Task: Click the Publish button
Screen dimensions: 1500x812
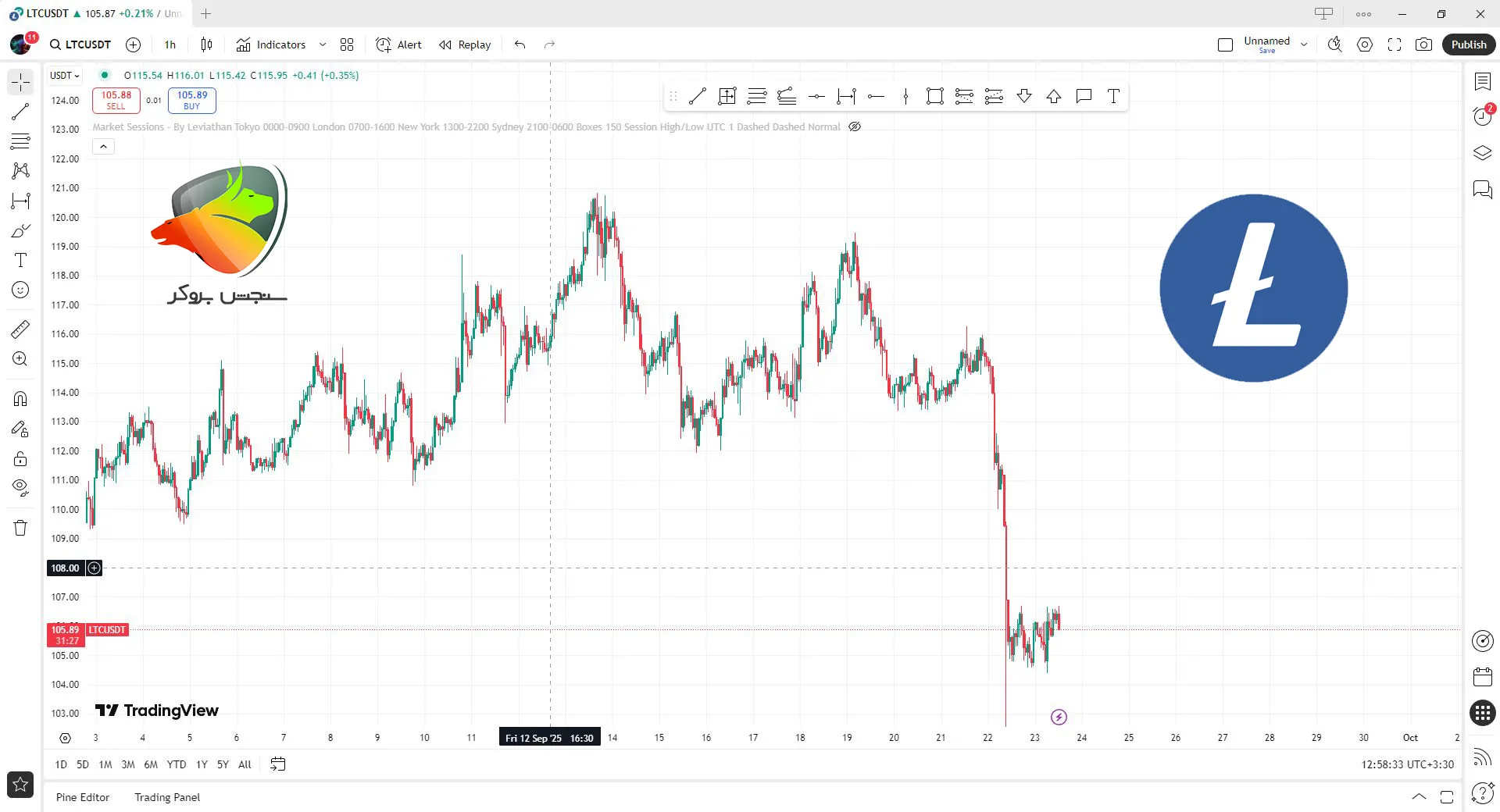Action: [1468, 45]
